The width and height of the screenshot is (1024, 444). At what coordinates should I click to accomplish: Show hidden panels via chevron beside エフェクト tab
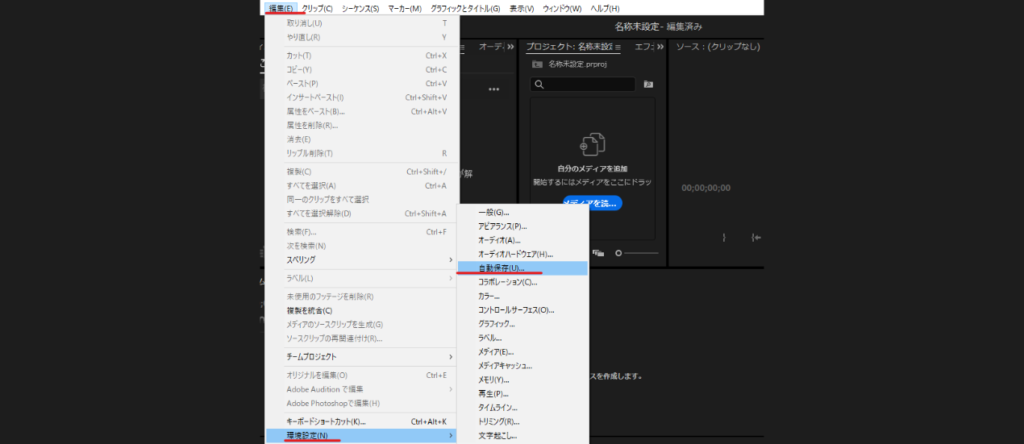pos(662,47)
